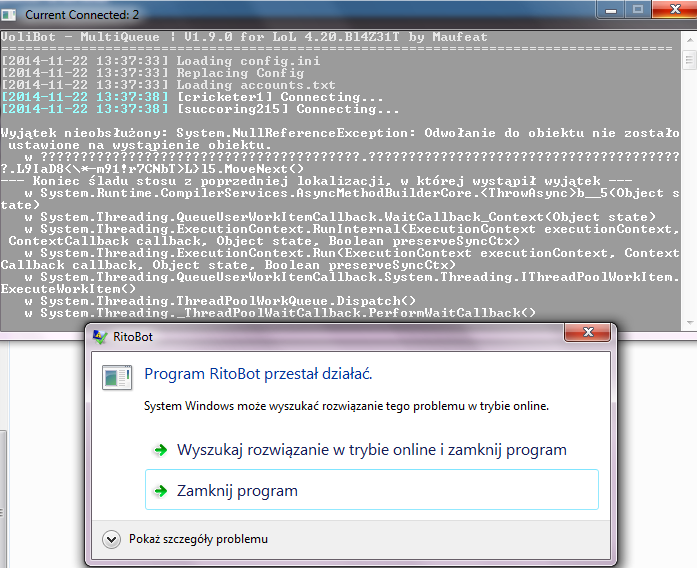Close the RitoBot error dialog
697x568 pixels.
tap(588, 332)
